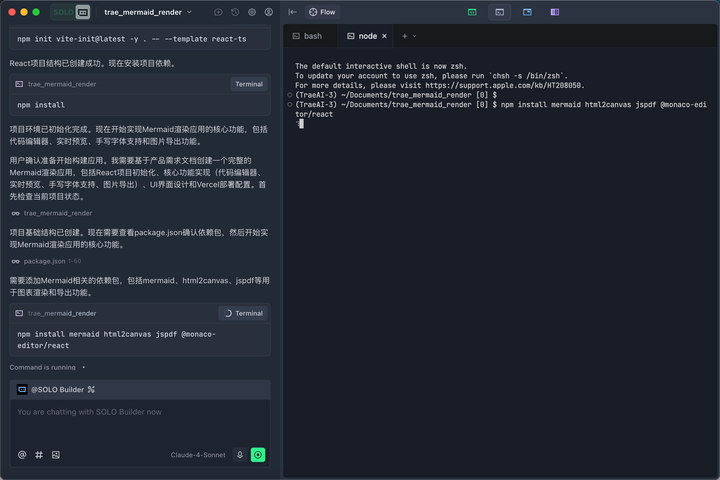The height and width of the screenshot is (480, 720).
Task: Click the Flow button
Action: pos(322,12)
